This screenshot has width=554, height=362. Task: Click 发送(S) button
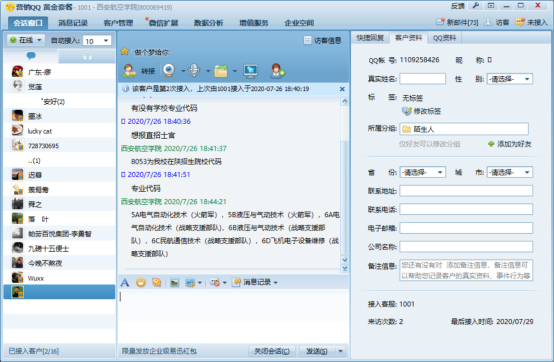pyautogui.click(x=317, y=351)
